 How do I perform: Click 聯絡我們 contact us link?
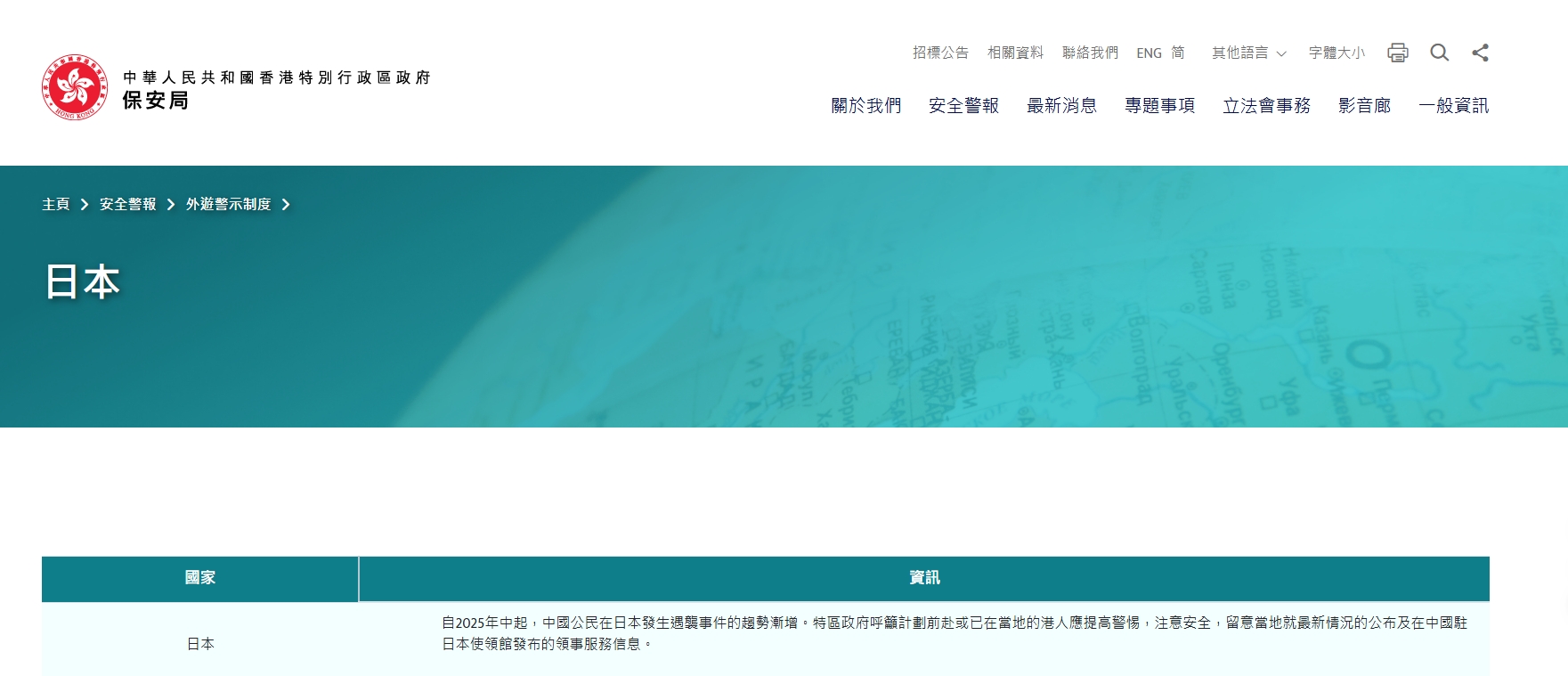tap(1090, 53)
